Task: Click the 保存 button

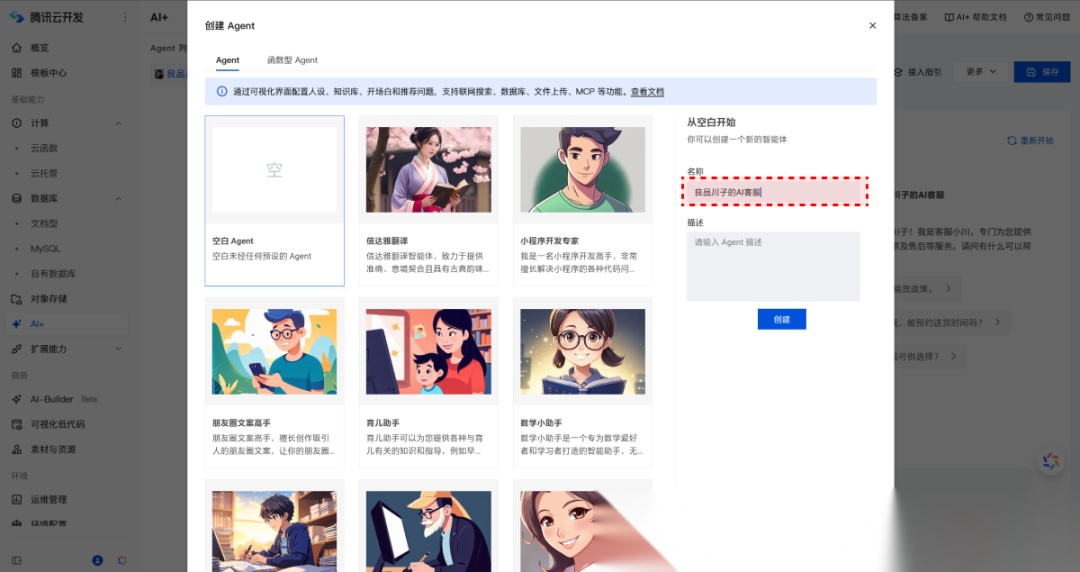Action: 1042,72
